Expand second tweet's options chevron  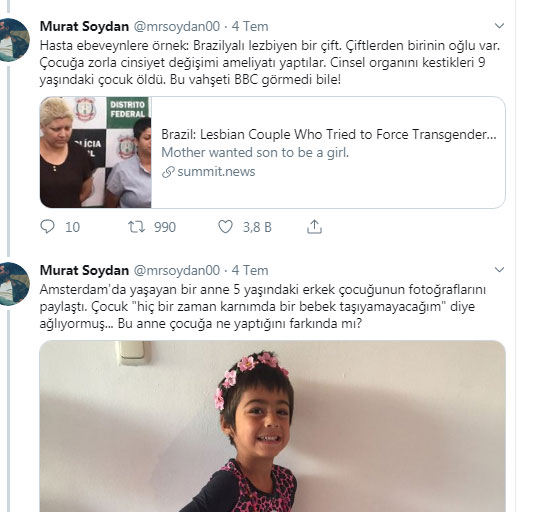point(499,270)
